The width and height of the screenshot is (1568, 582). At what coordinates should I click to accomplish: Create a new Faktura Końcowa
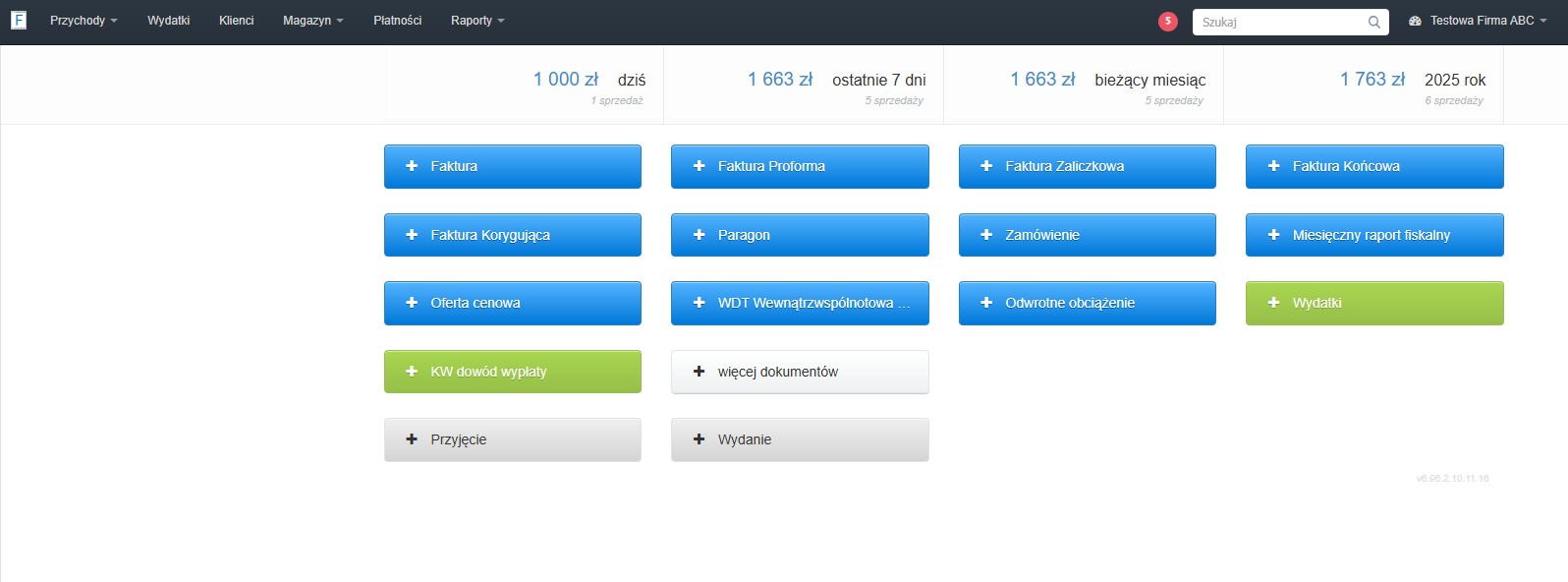1374,166
